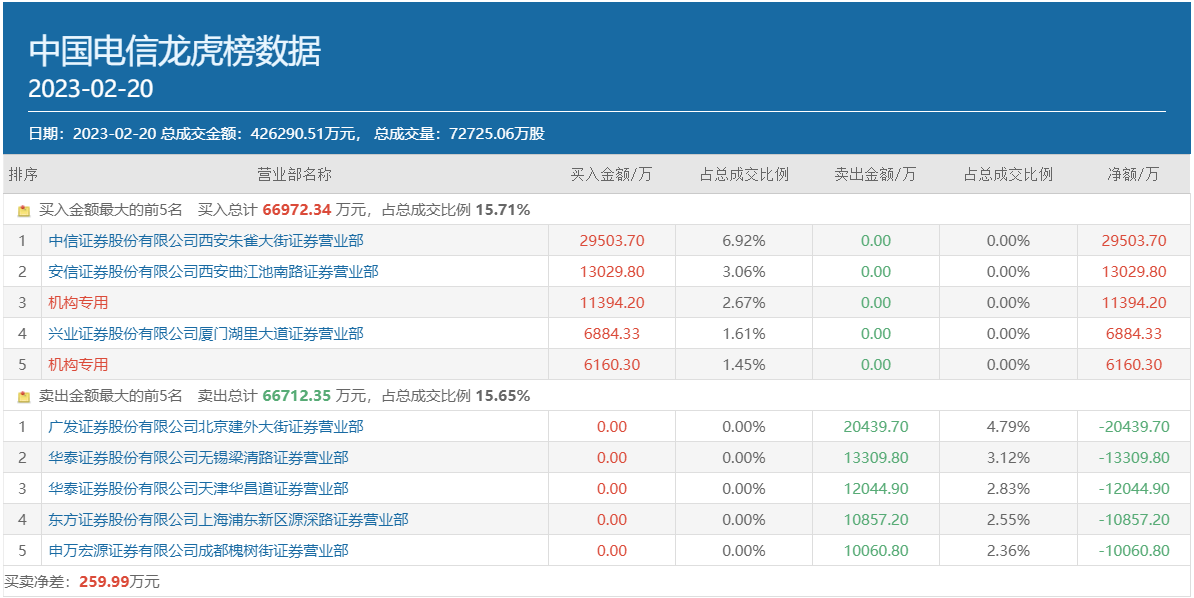Click 机构专用 in the 6160.30 row
This screenshot has height=598, width=1194.
point(78,365)
